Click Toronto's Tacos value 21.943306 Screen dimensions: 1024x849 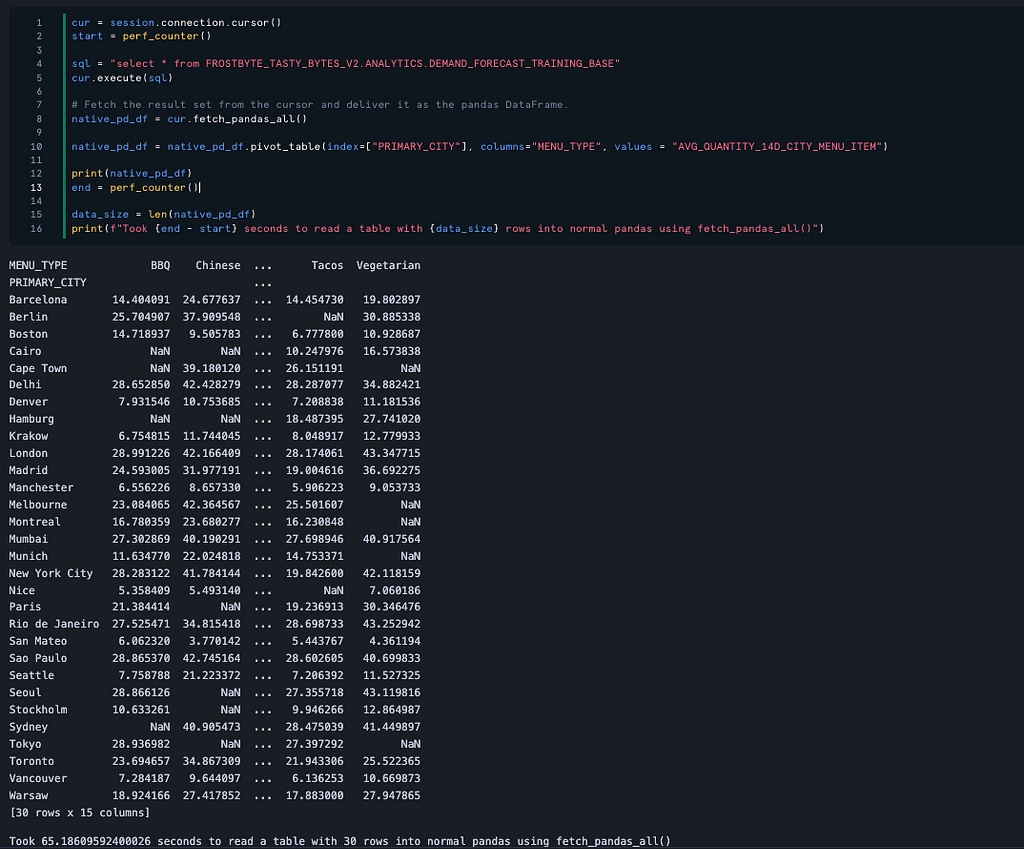[315, 761]
